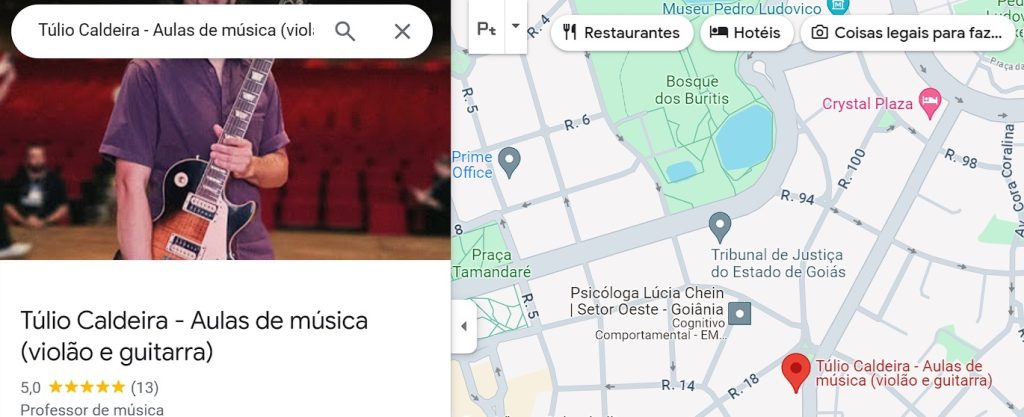This screenshot has height=417, width=1024.
Task: Open Coisas legais para fazer filter
Action: point(908,33)
